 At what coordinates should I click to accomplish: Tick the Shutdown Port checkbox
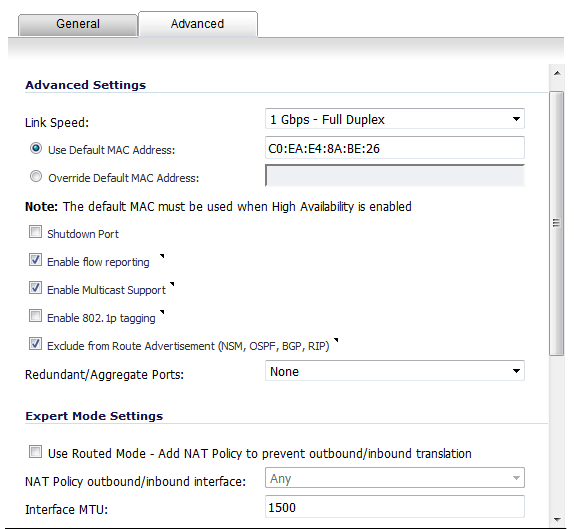tap(36, 232)
